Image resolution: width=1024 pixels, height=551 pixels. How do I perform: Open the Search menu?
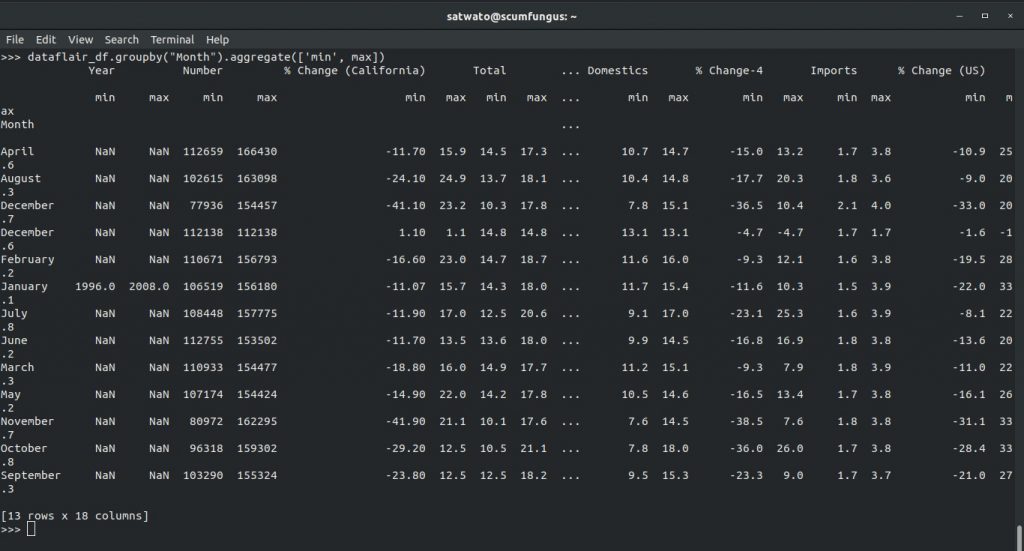[x=121, y=40]
